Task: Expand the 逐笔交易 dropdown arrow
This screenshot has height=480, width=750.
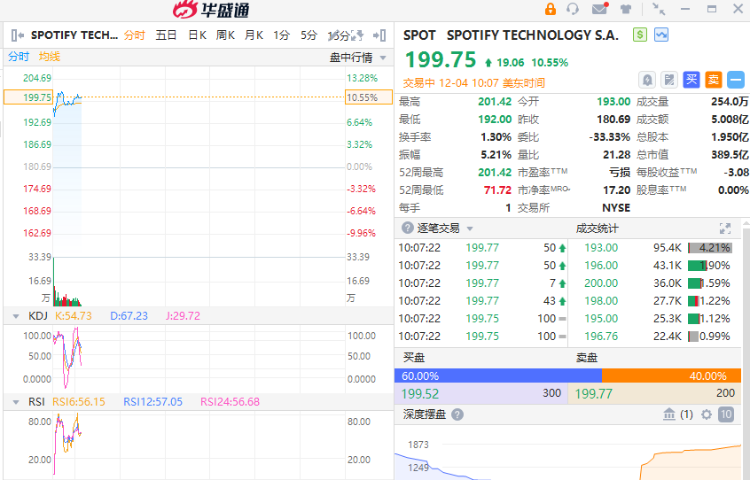Action: click(408, 228)
